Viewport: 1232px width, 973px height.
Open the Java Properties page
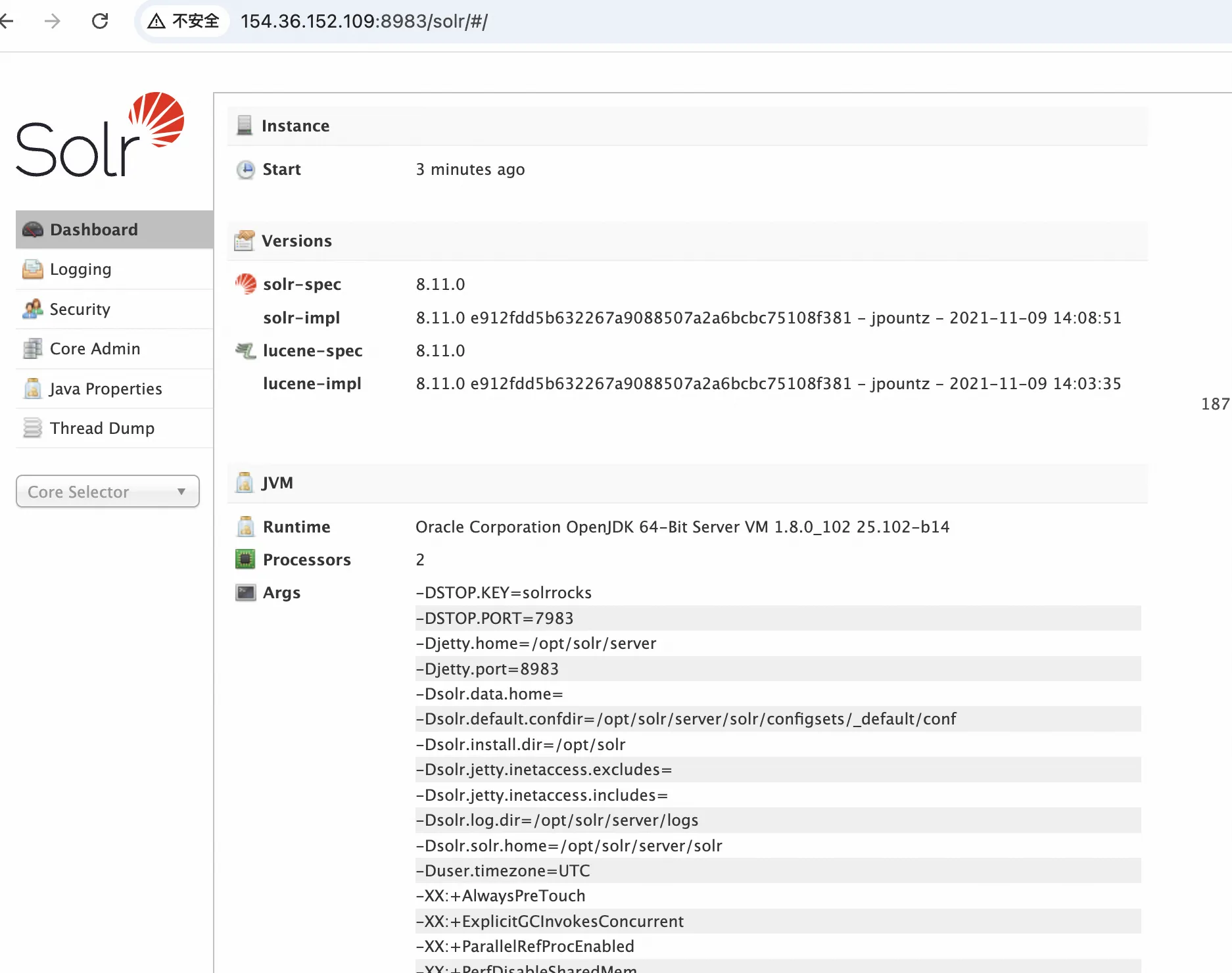click(106, 389)
